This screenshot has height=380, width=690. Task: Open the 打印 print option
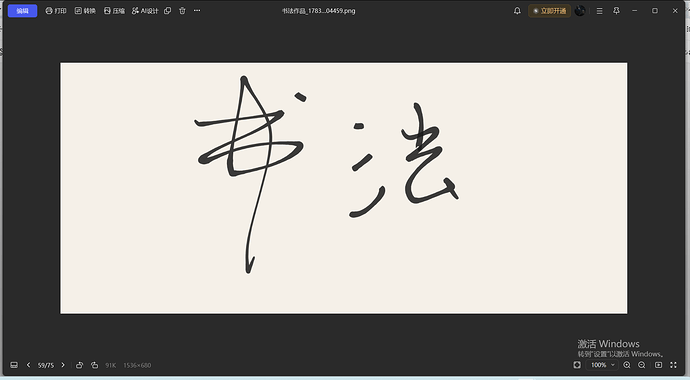pyautogui.click(x=56, y=11)
